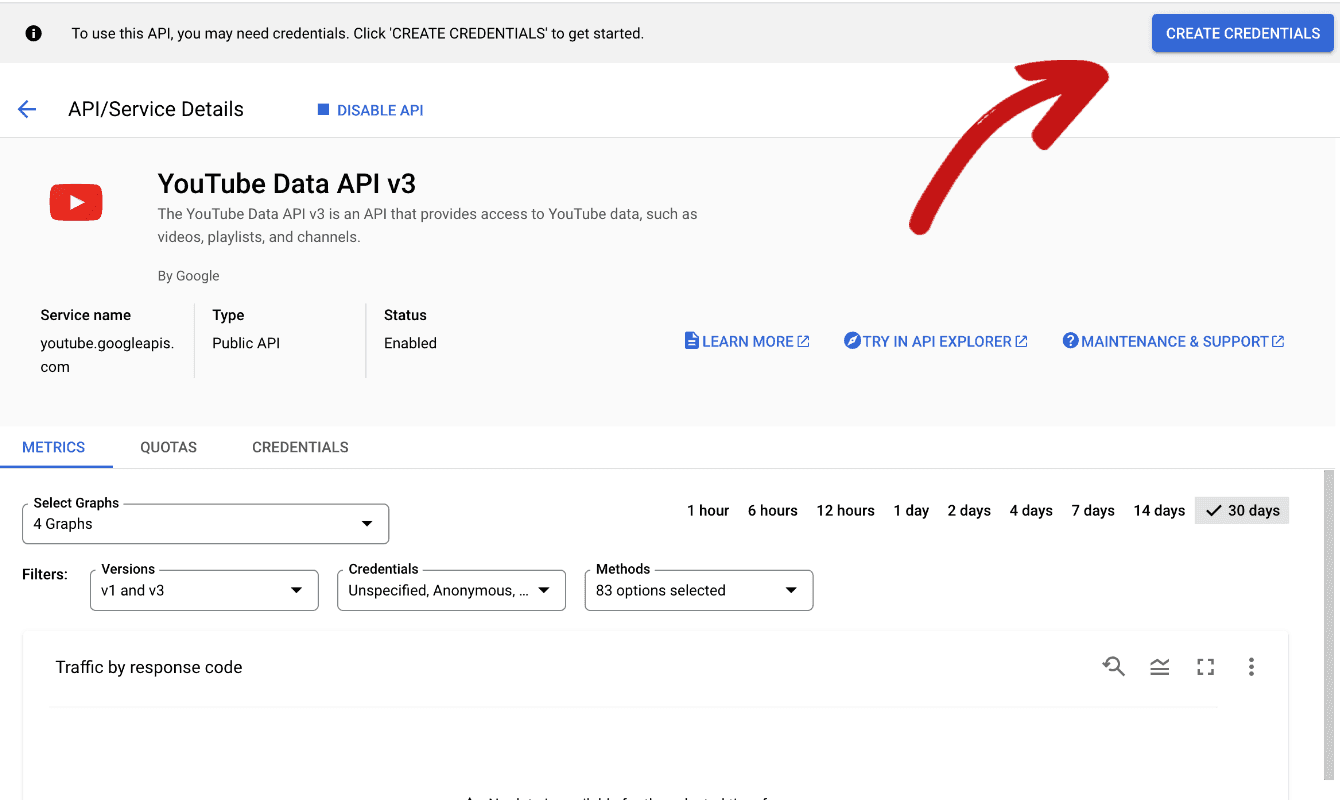Select the 6 hours time range
This screenshot has width=1340, height=800.
772,510
